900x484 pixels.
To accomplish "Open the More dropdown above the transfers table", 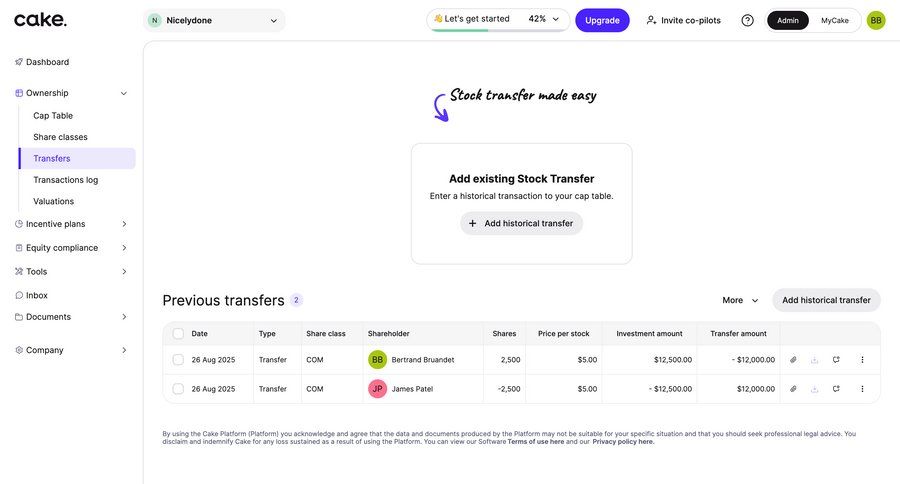I will pyautogui.click(x=740, y=300).
